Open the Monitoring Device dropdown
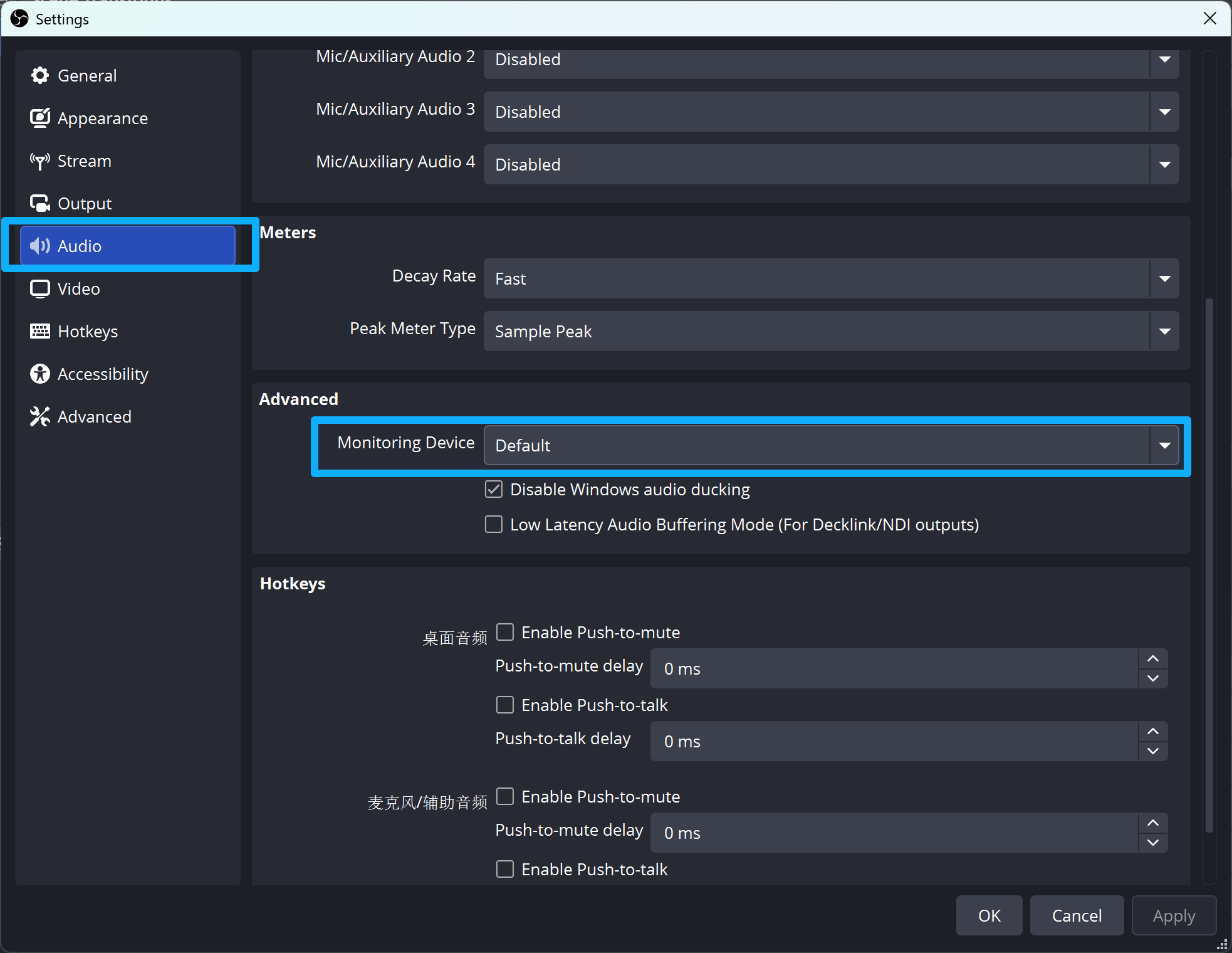Image resolution: width=1232 pixels, height=953 pixels. click(x=831, y=445)
